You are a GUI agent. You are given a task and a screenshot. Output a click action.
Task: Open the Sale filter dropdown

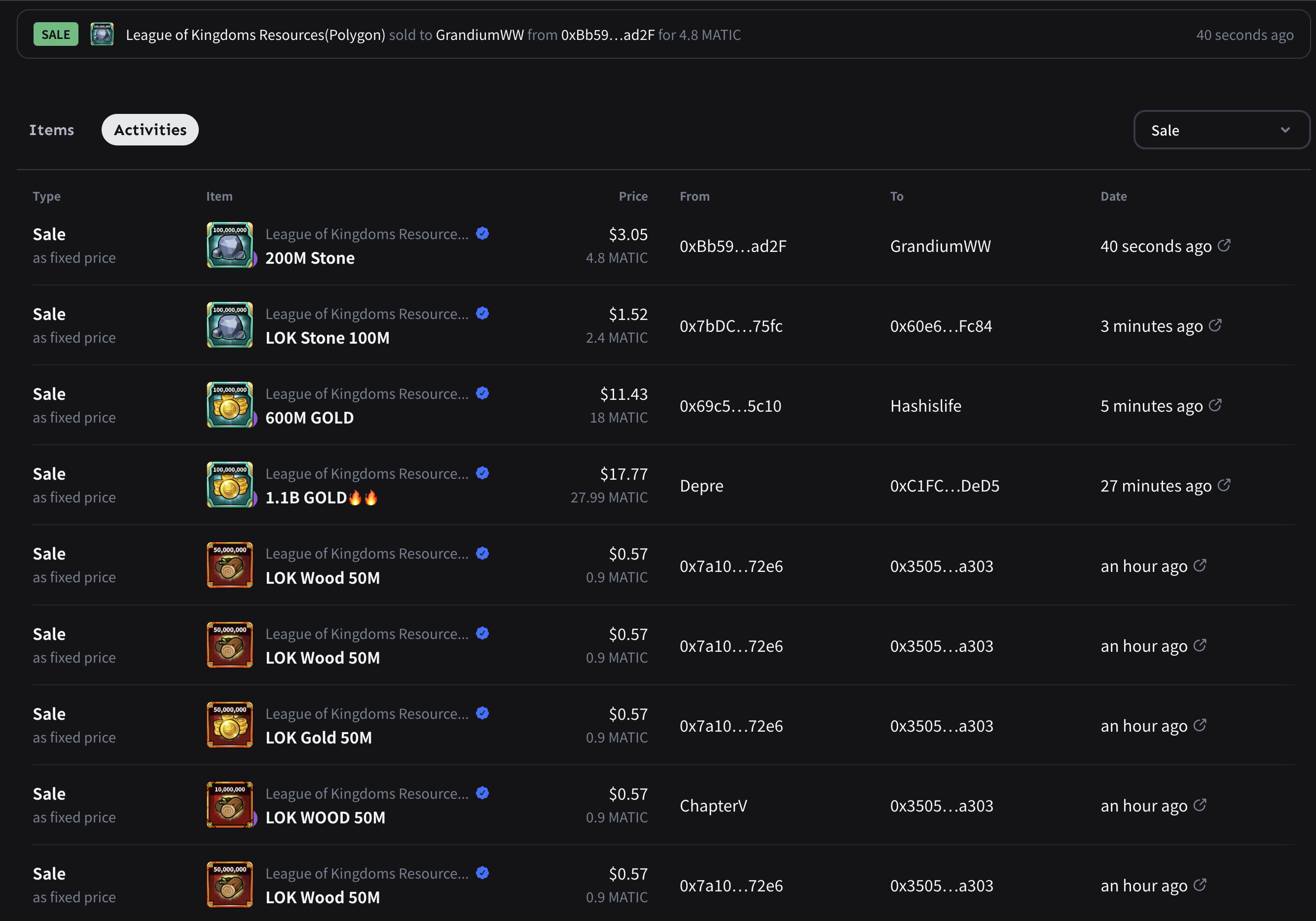(1221, 130)
